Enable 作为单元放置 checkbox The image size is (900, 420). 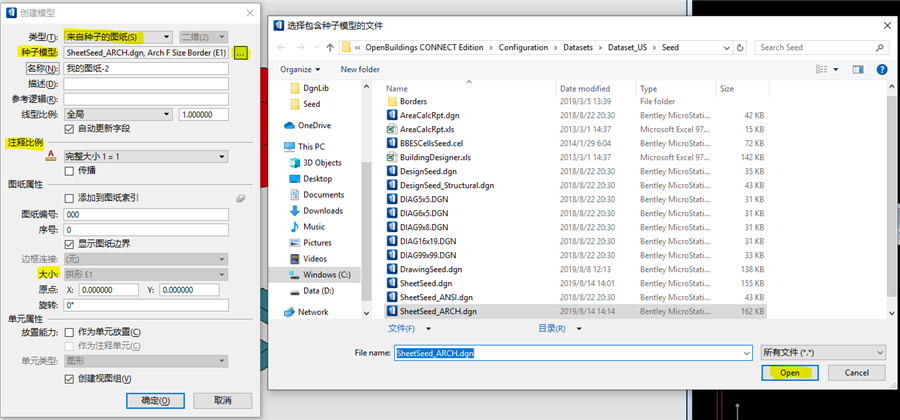coord(69,332)
